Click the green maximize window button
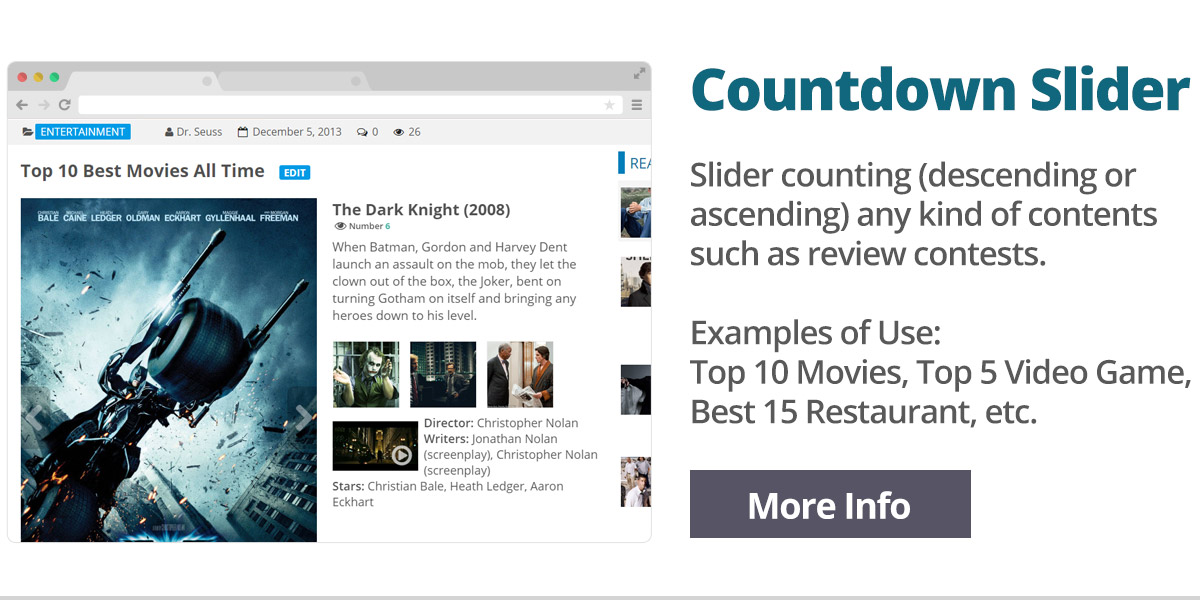The width and height of the screenshot is (1200, 600). pos(54,77)
